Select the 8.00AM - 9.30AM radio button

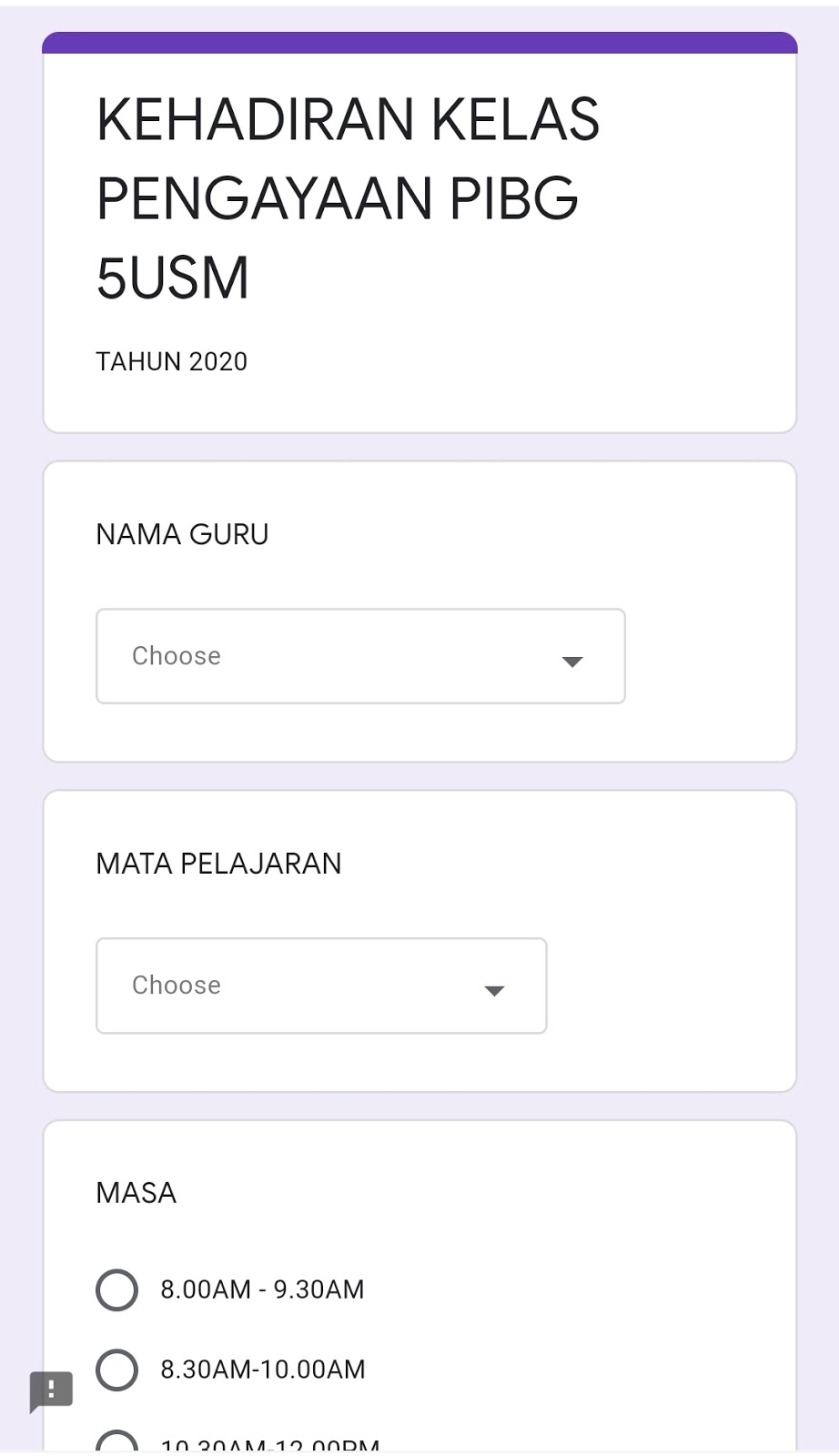(116, 1289)
